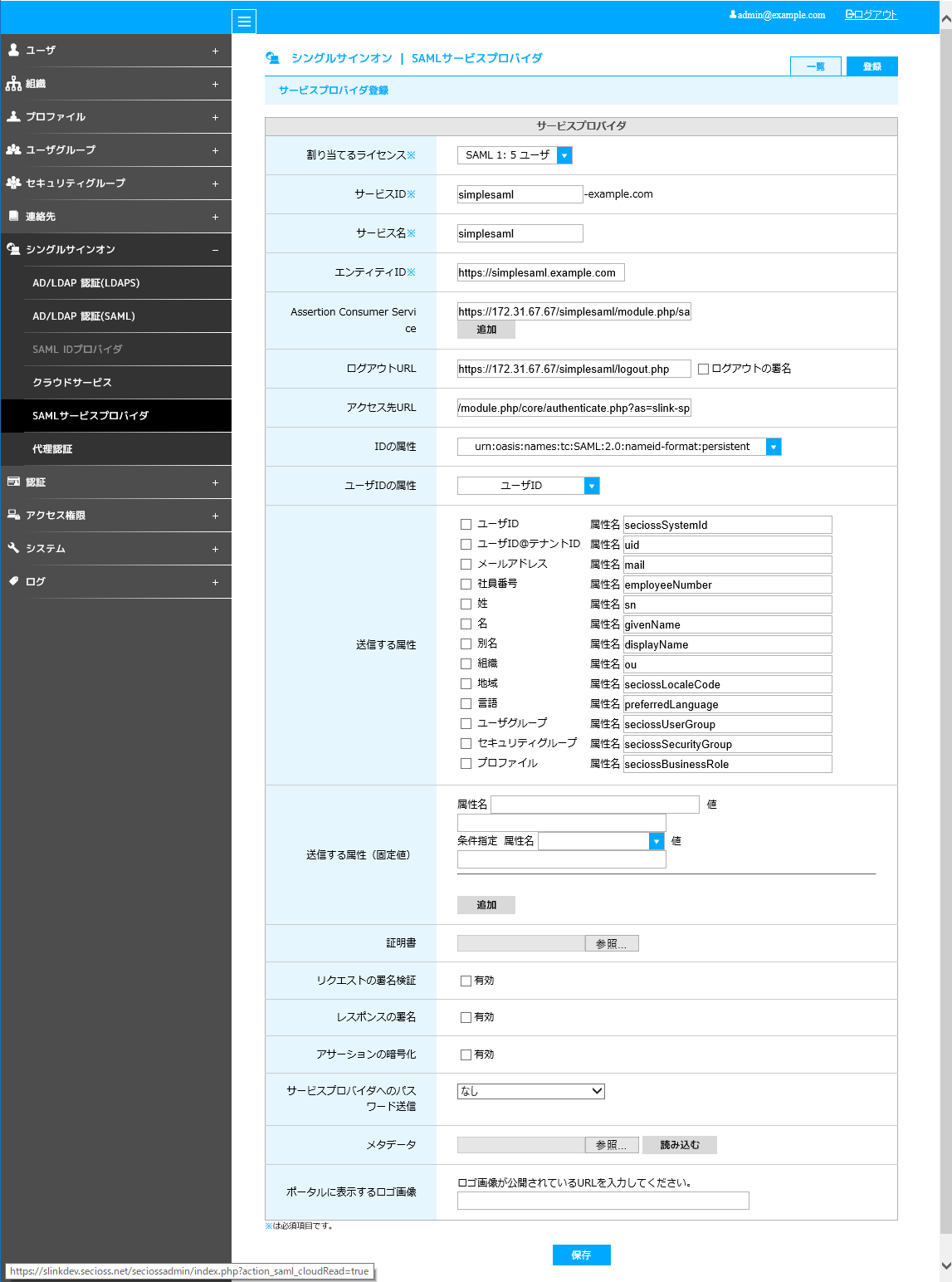Open the 割り当てるライセンス dropdown
This screenshot has width=952, height=1282.
(515, 155)
